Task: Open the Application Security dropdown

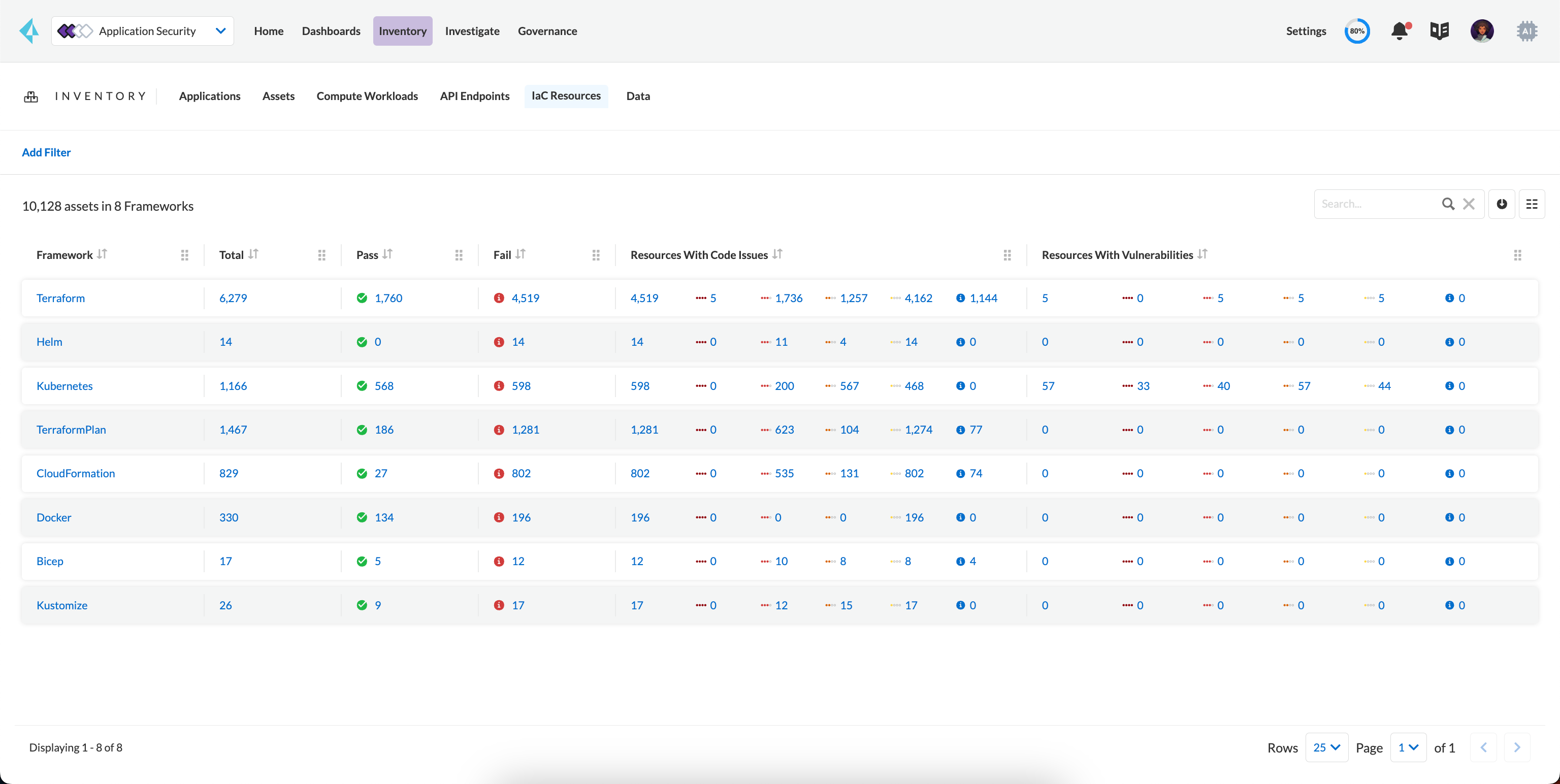Action: 143,31
